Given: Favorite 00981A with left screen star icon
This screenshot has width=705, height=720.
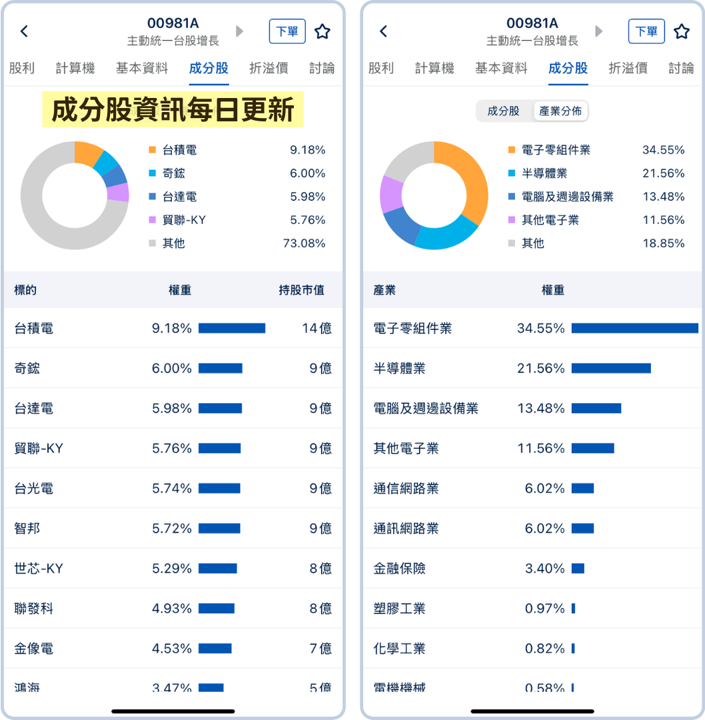Looking at the screenshot, I should [x=322, y=32].
